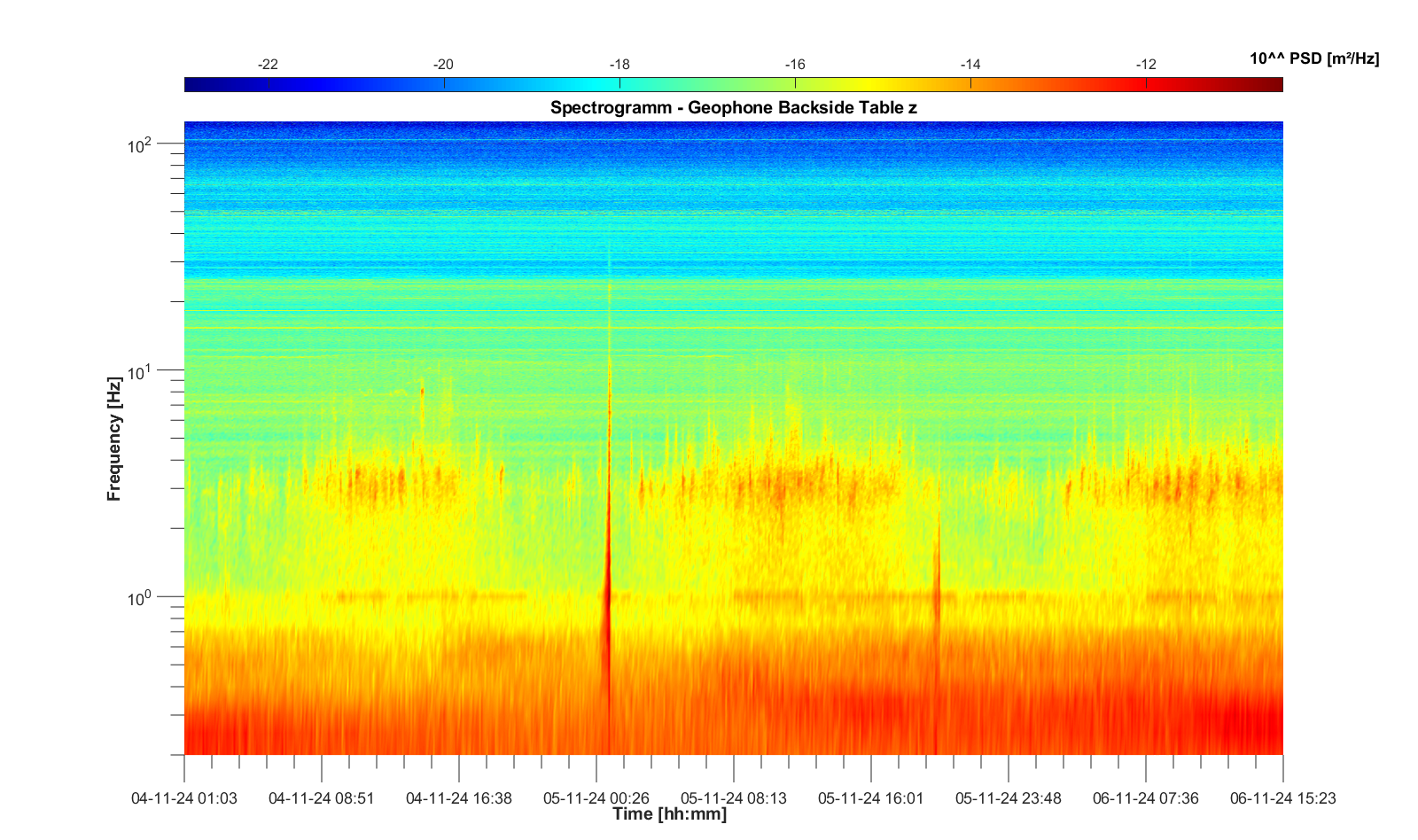Click colorbar tick label '-18'

click(x=619, y=65)
